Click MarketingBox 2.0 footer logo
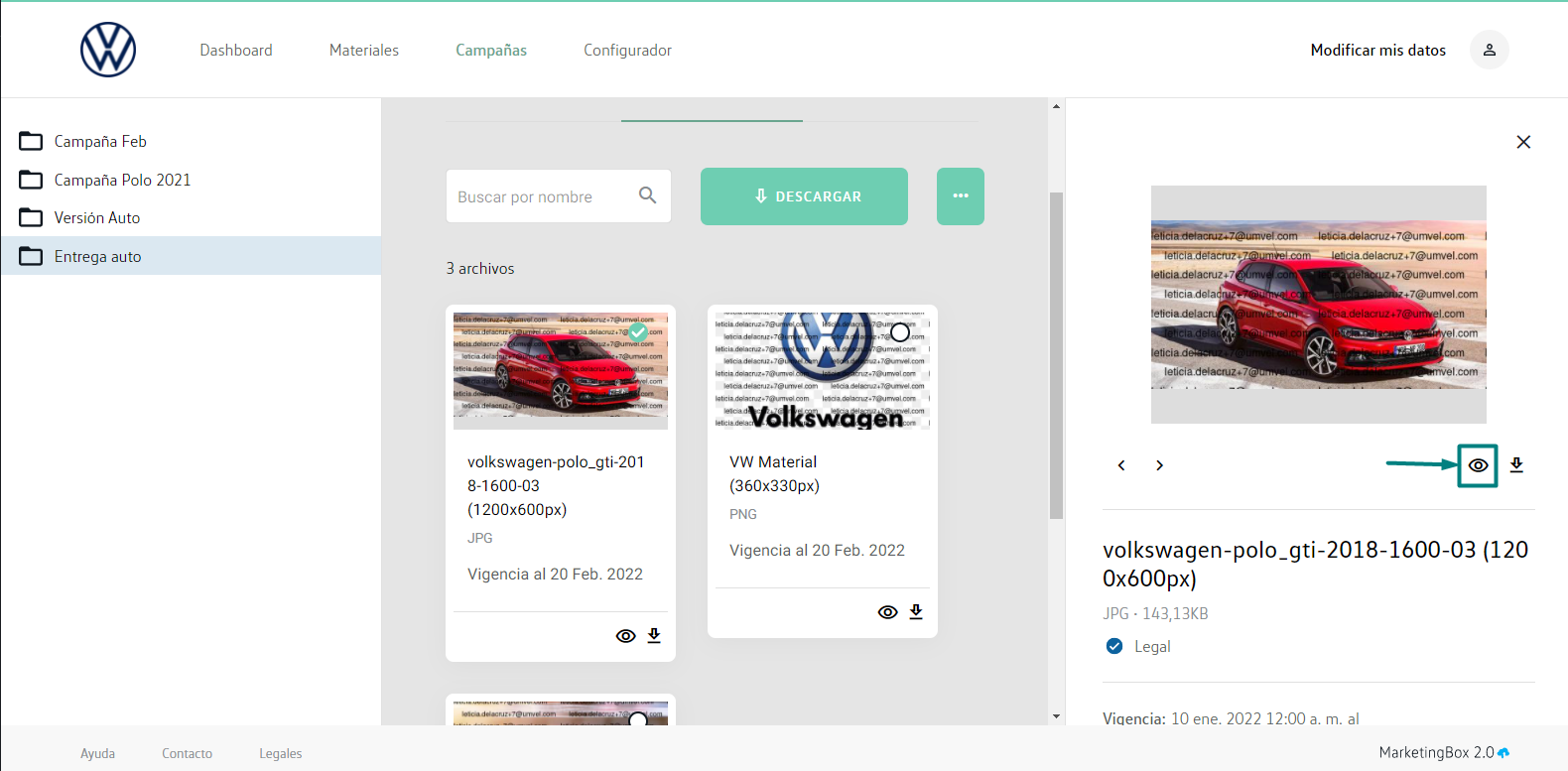 point(1444,752)
